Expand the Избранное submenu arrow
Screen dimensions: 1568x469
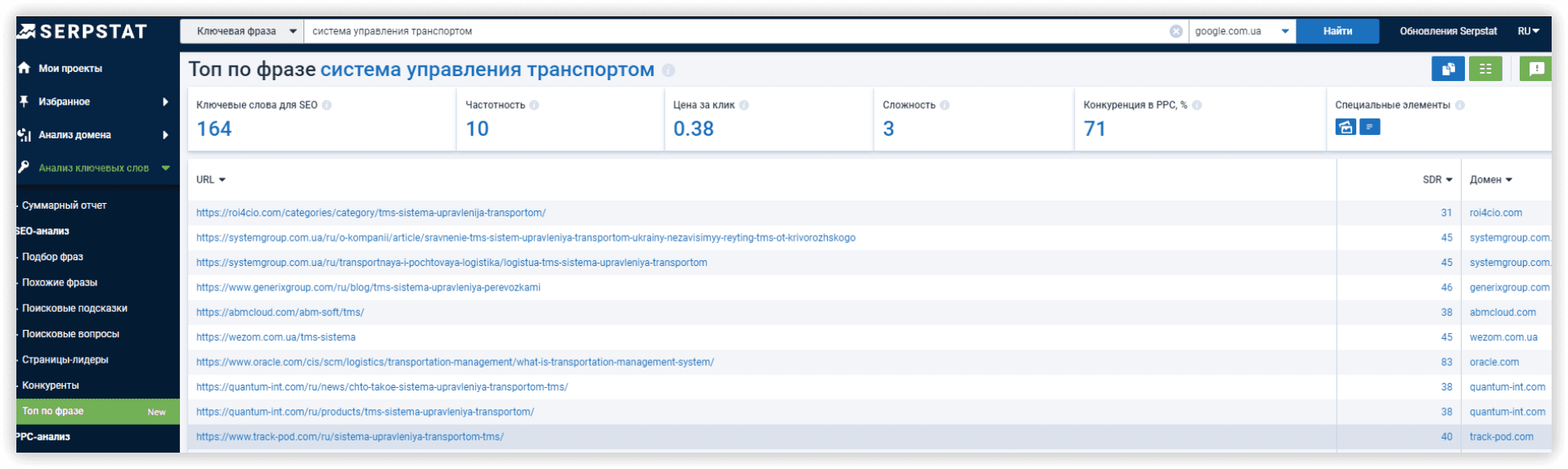click(165, 101)
